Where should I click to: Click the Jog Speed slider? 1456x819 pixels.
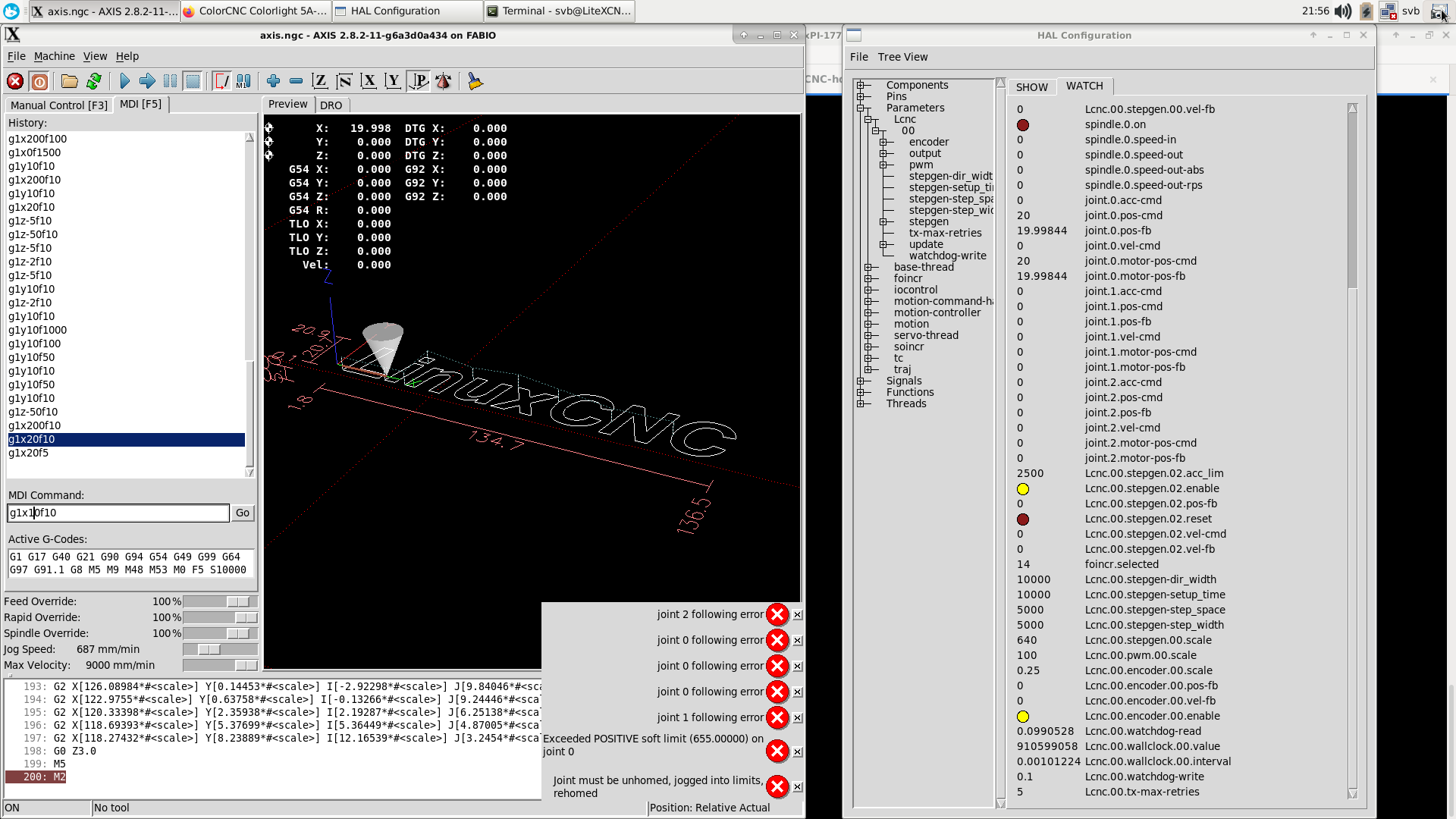pyautogui.click(x=221, y=649)
